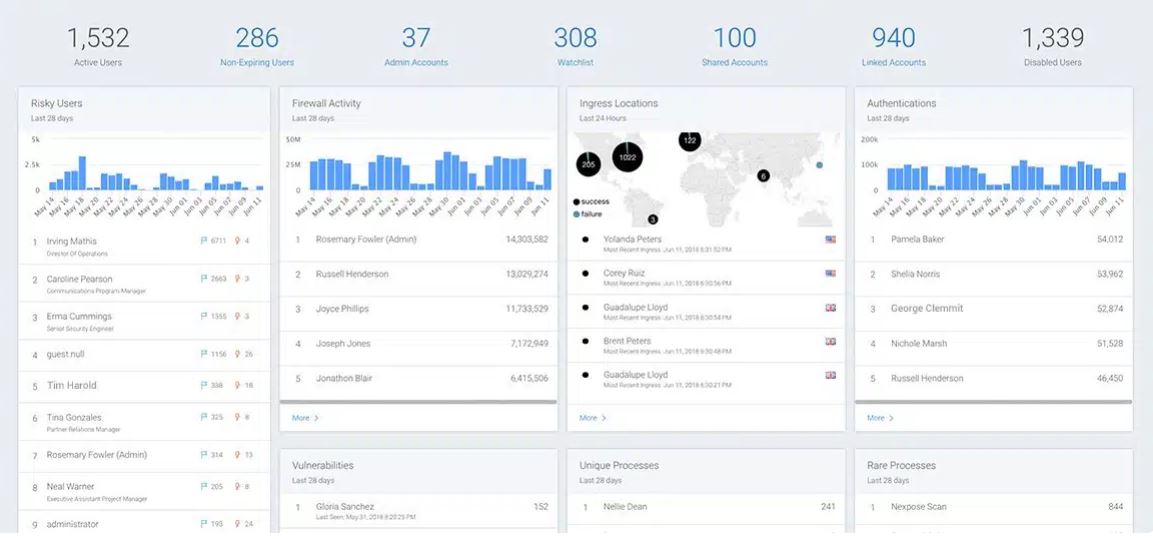Click the pin icon in guest null row
1153x539 pixels.
click(x=238, y=354)
